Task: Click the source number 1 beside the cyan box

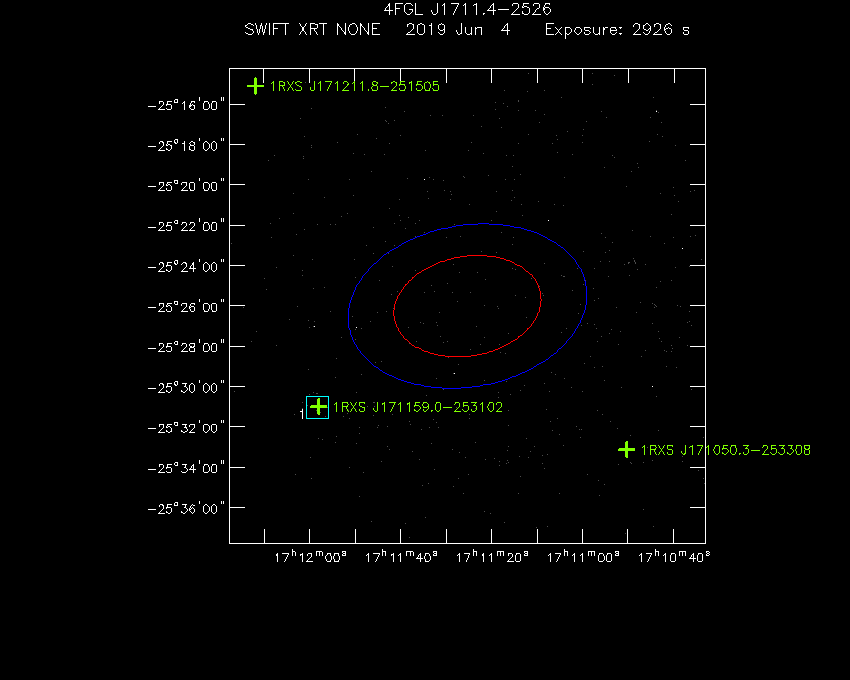Action: 302,414
